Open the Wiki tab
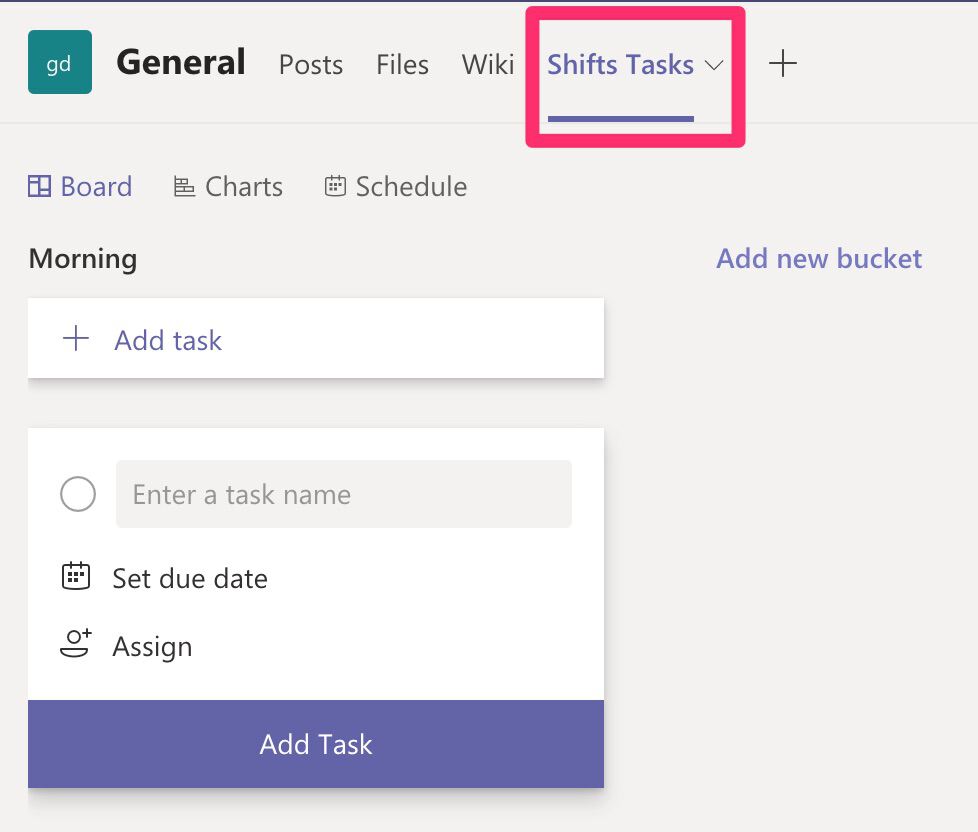Image resolution: width=978 pixels, height=832 pixels. (488, 64)
